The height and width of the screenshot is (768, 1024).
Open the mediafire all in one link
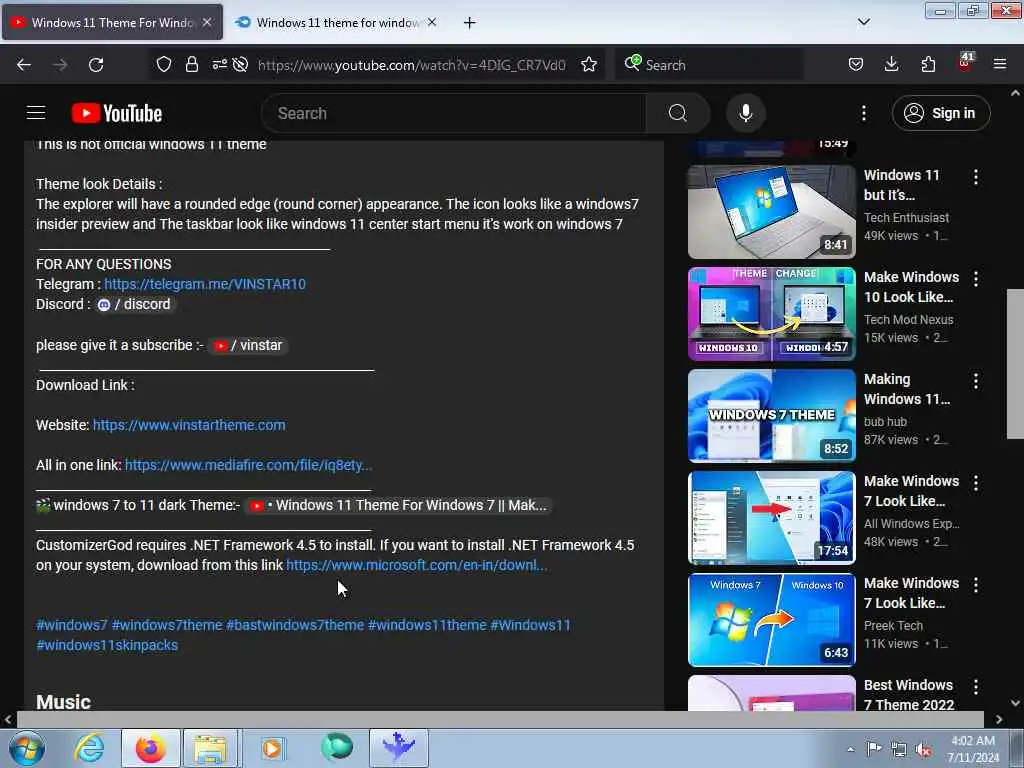(x=248, y=465)
